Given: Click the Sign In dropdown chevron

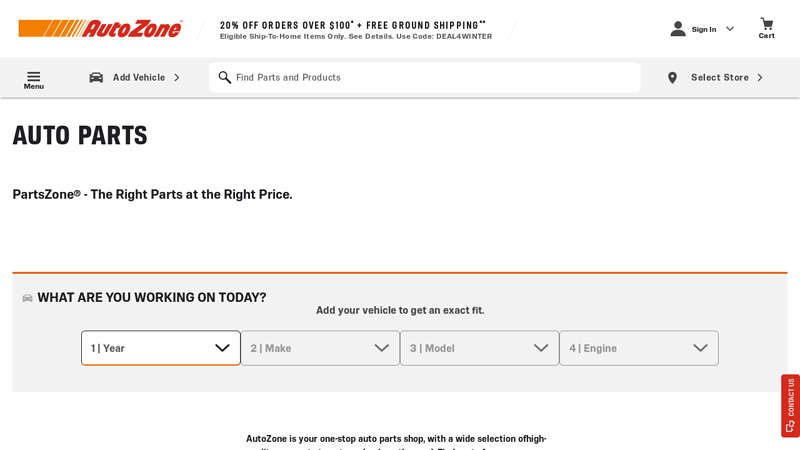Looking at the screenshot, I should [x=730, y=29].
